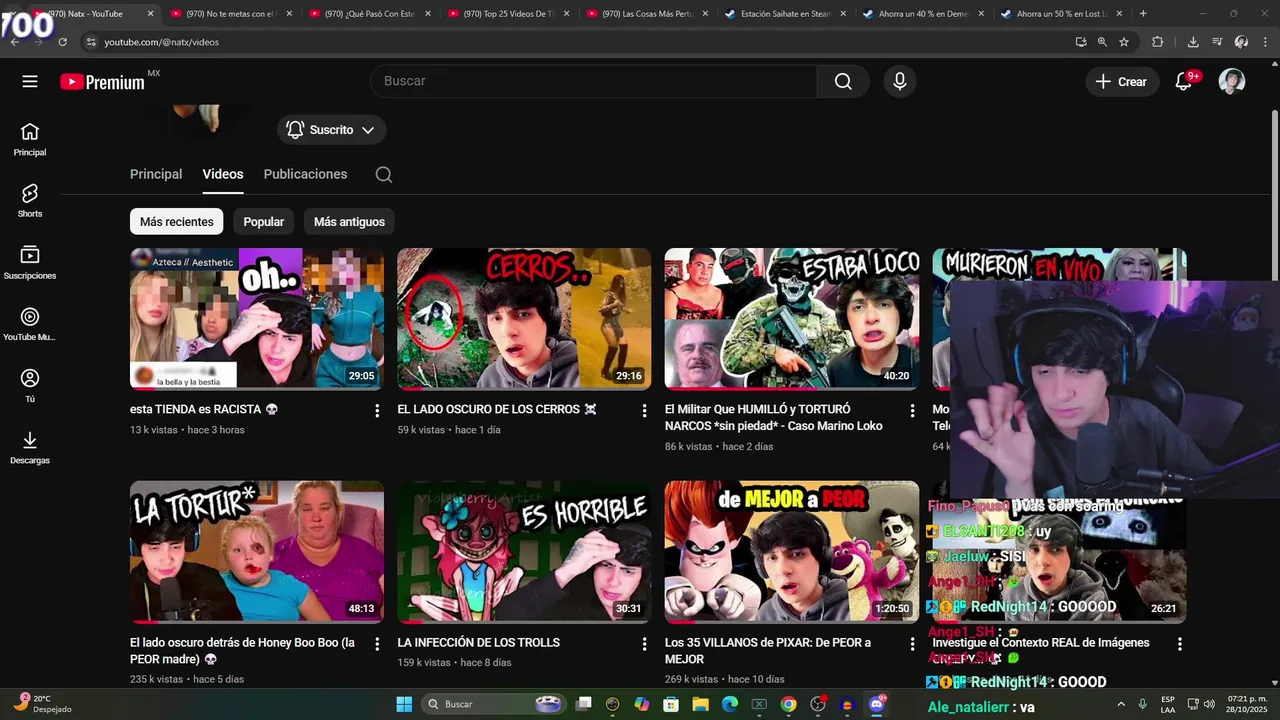This screenshot has height=720, width=1280.
Task: Filter videos by Popular
Action: [264, 222]
